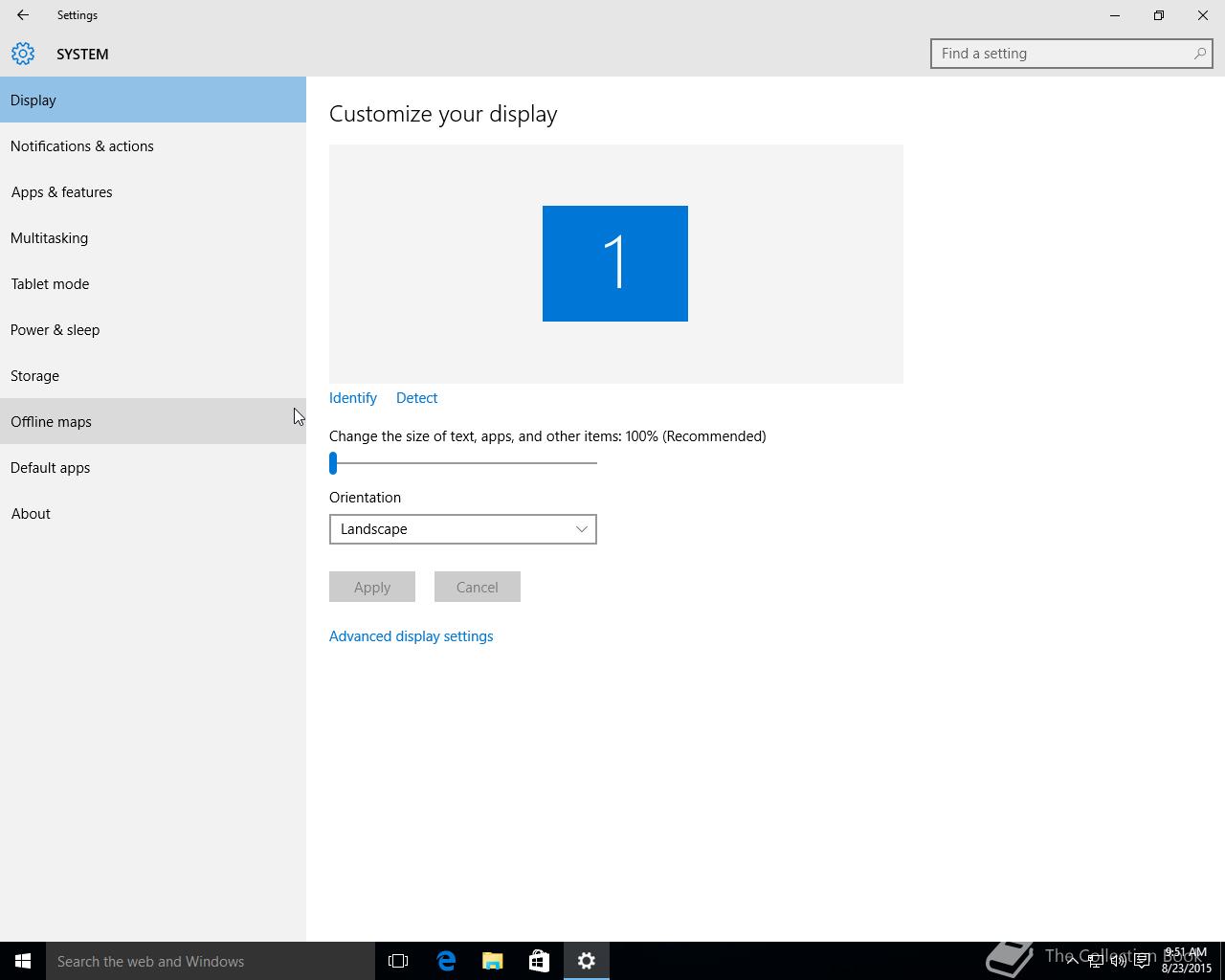
Task: Minimize the Settings window
Action: pyautogui.click(x=1115, y=15)
